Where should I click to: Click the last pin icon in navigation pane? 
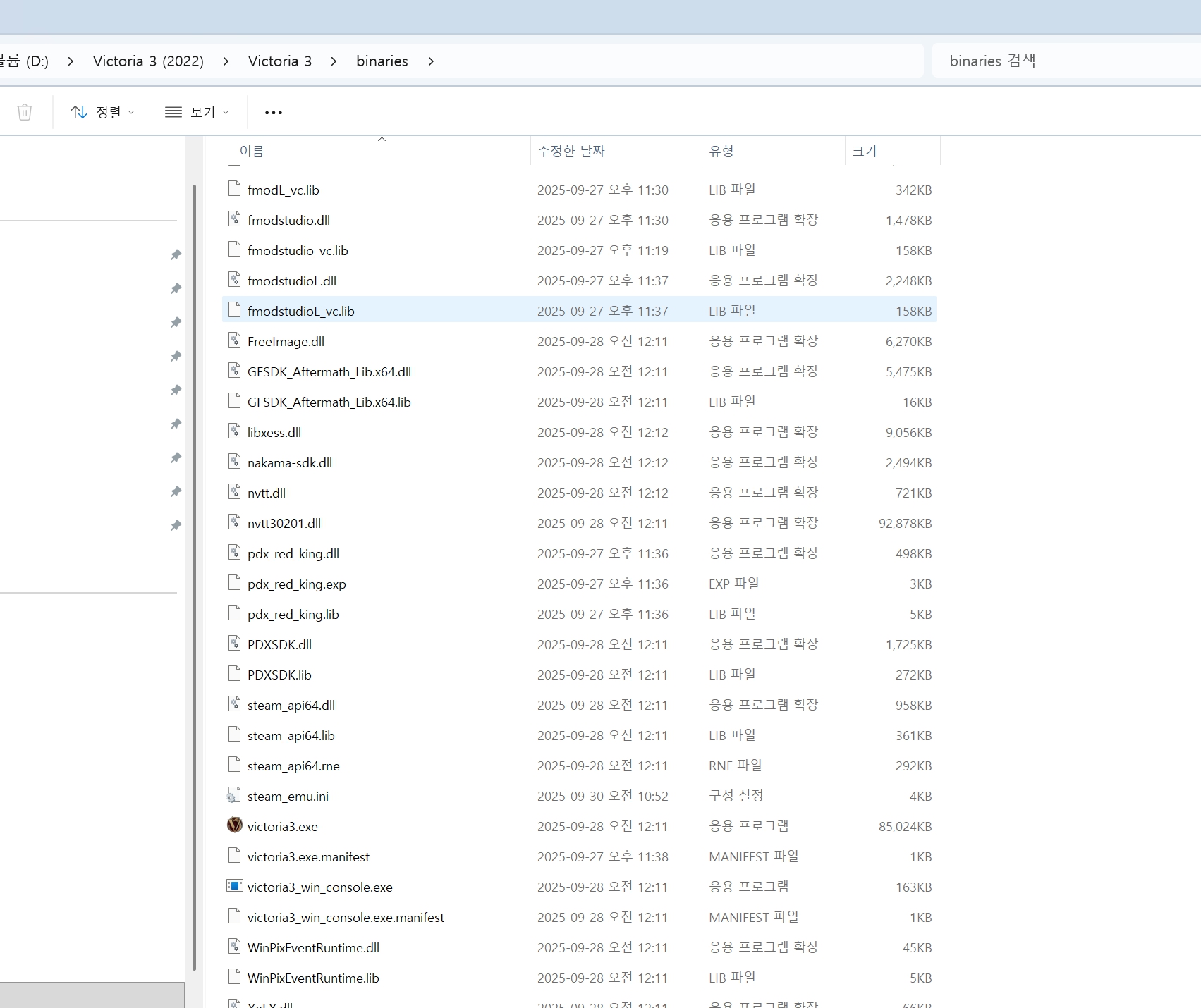(176, 525)
